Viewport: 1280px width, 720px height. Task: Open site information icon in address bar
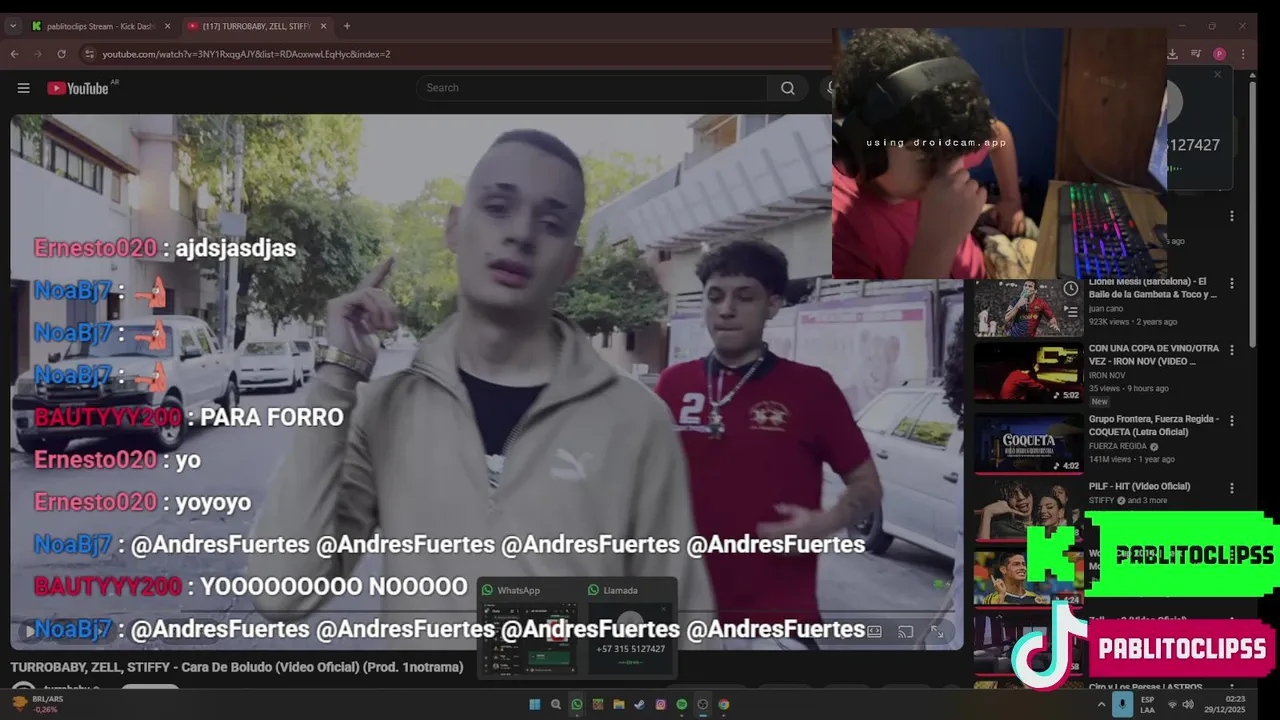tap(89, 54)
